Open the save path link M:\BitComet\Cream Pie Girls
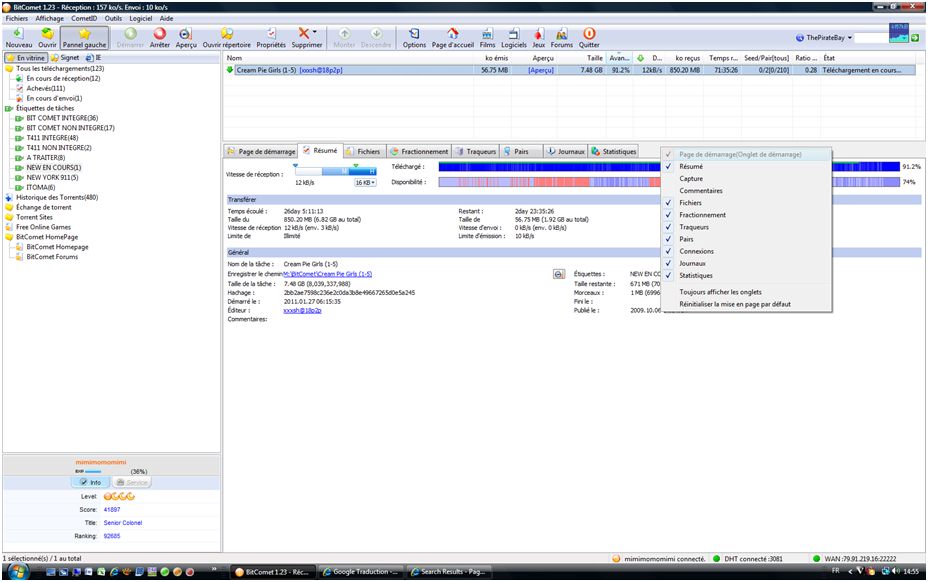Screen dimensions: 928x582 pyautogui.click(x=327, y=274)
